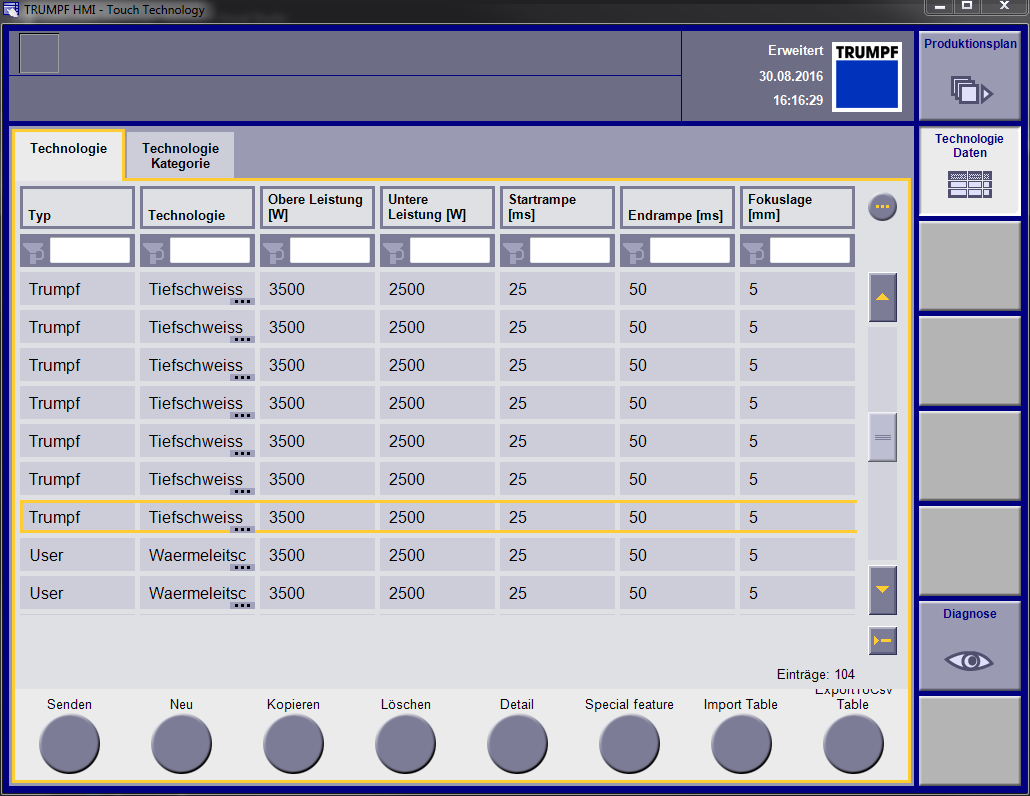Click the Typ column header

coord(78,208)
